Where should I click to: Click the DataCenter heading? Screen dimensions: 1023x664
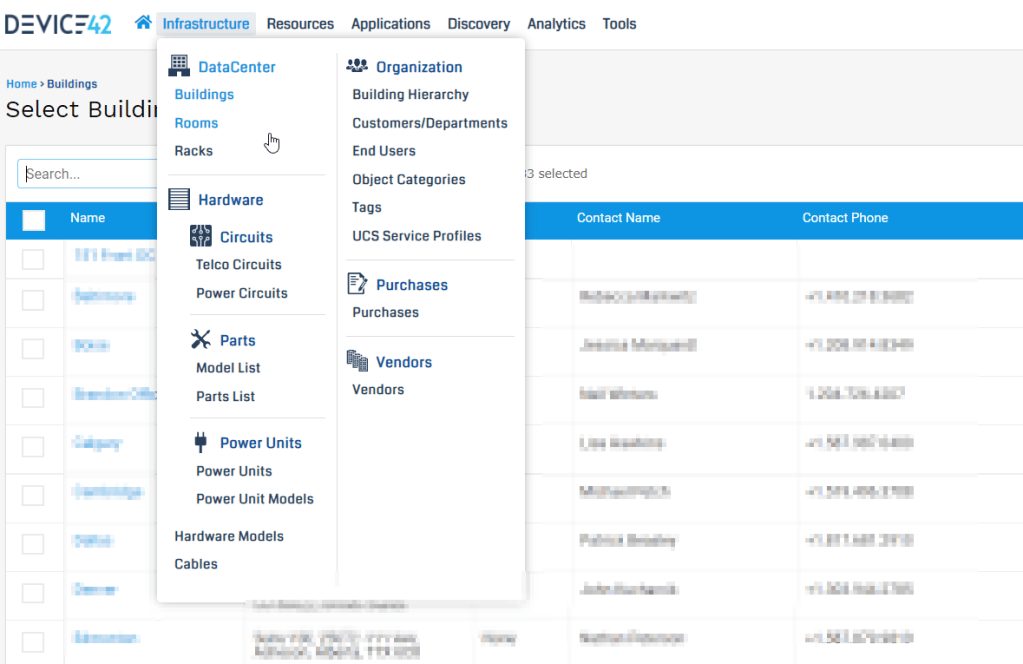click(237, 67)
